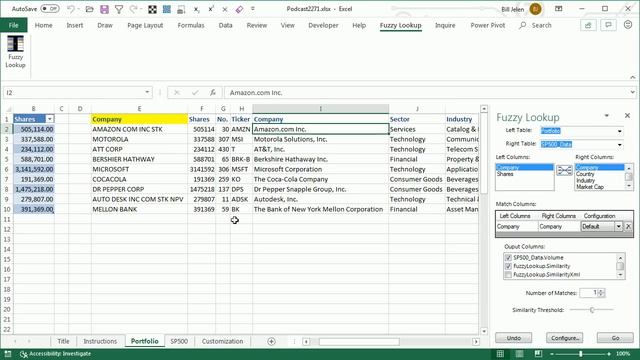Open the Power Pivot ribbon tab
Screen dimensions: 640x360
487,25
